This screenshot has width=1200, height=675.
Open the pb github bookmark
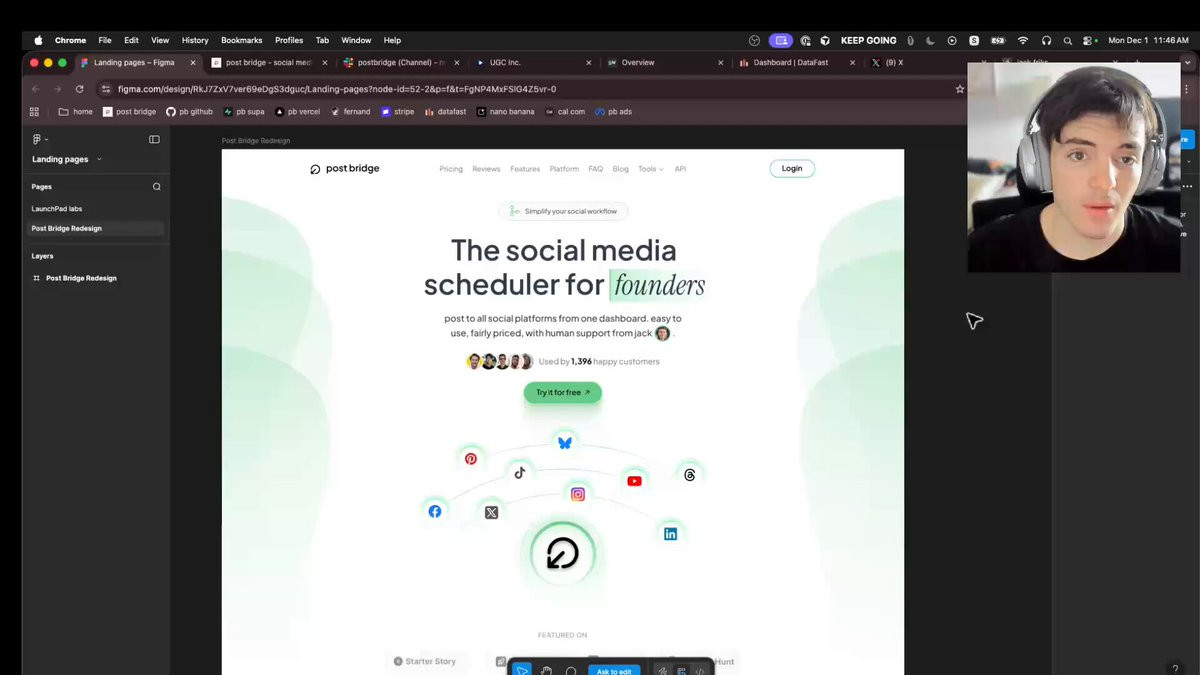coord(189,112)
